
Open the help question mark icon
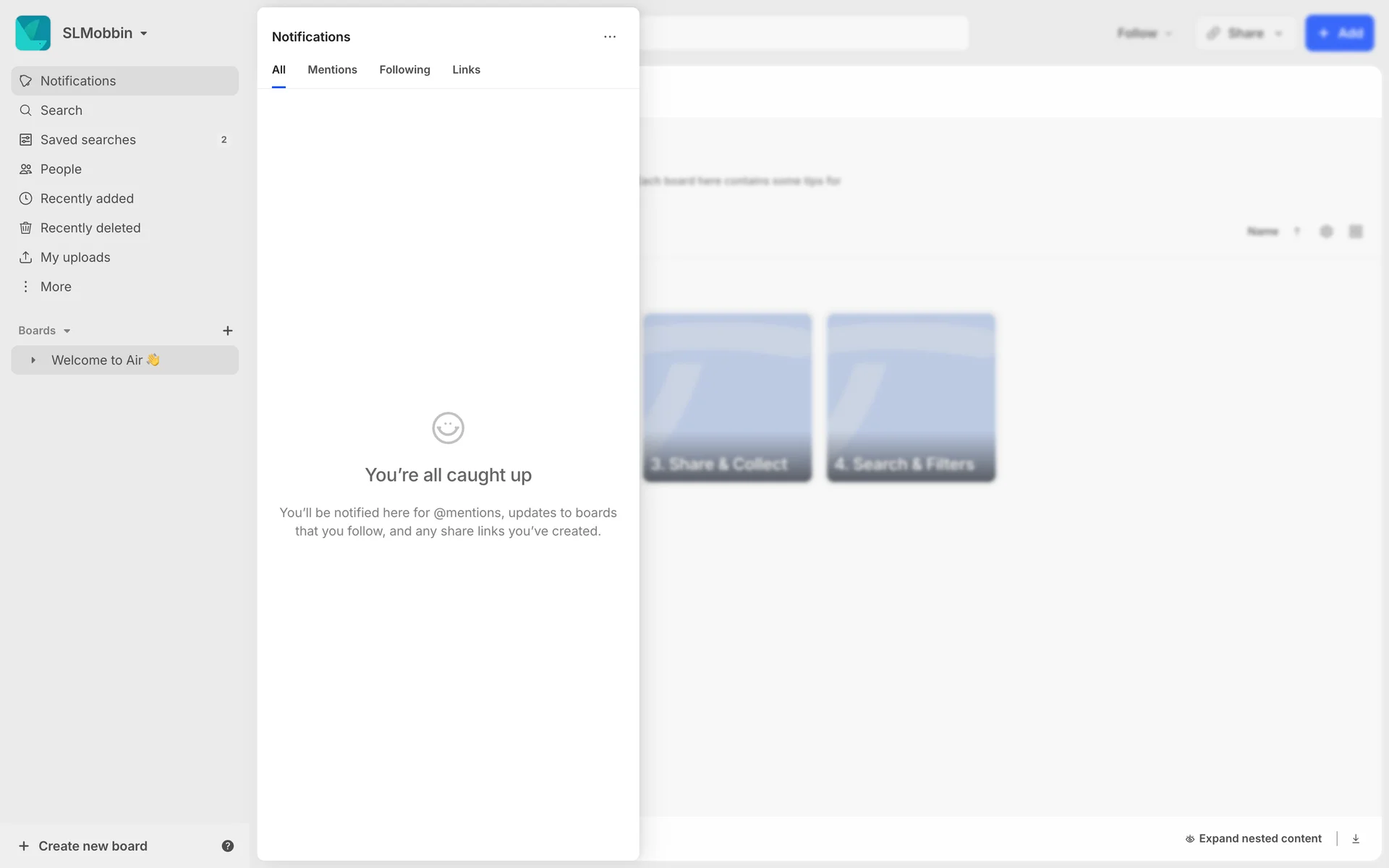227,846
